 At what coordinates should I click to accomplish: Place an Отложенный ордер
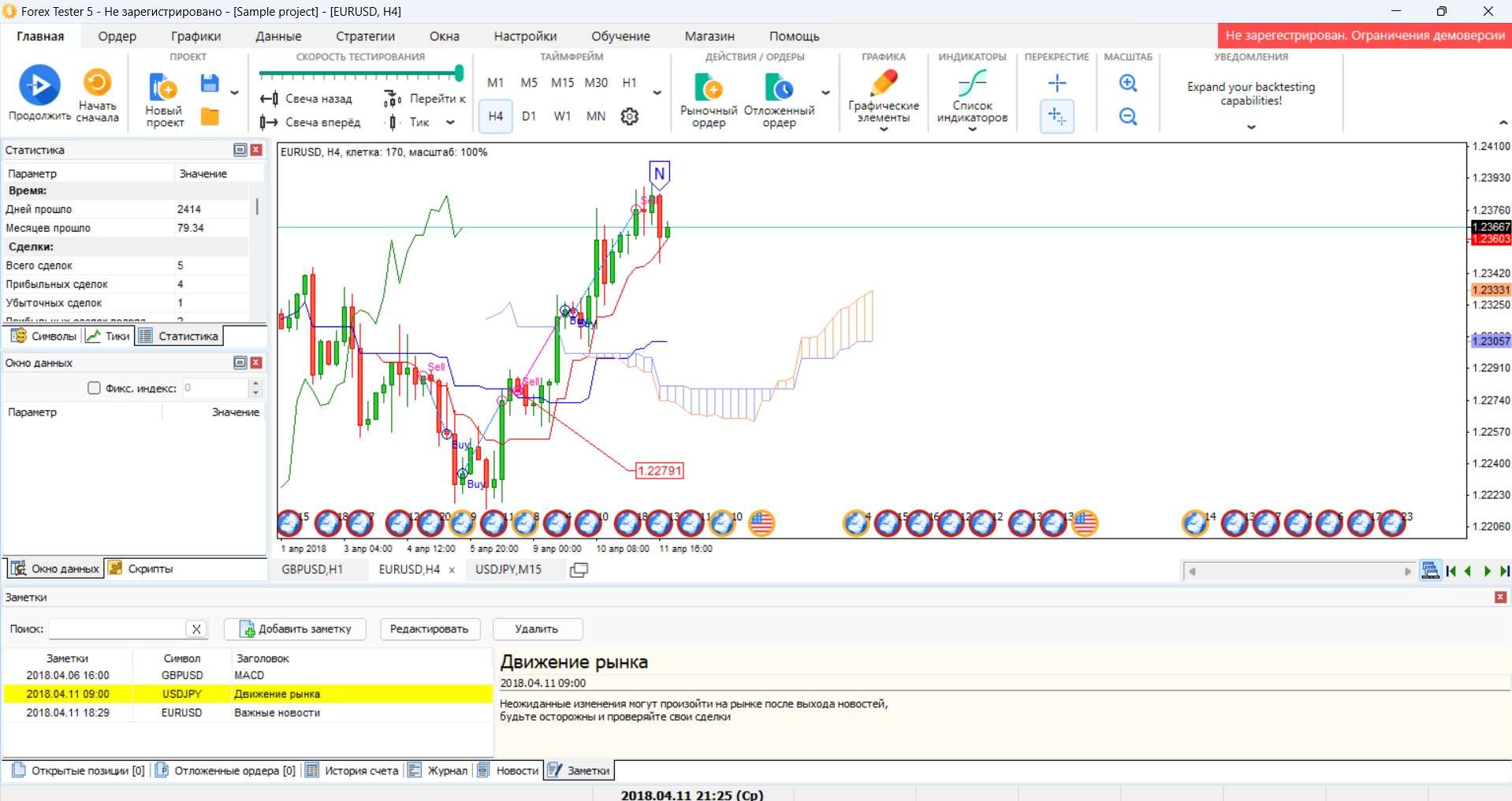(x=779, y=100)
